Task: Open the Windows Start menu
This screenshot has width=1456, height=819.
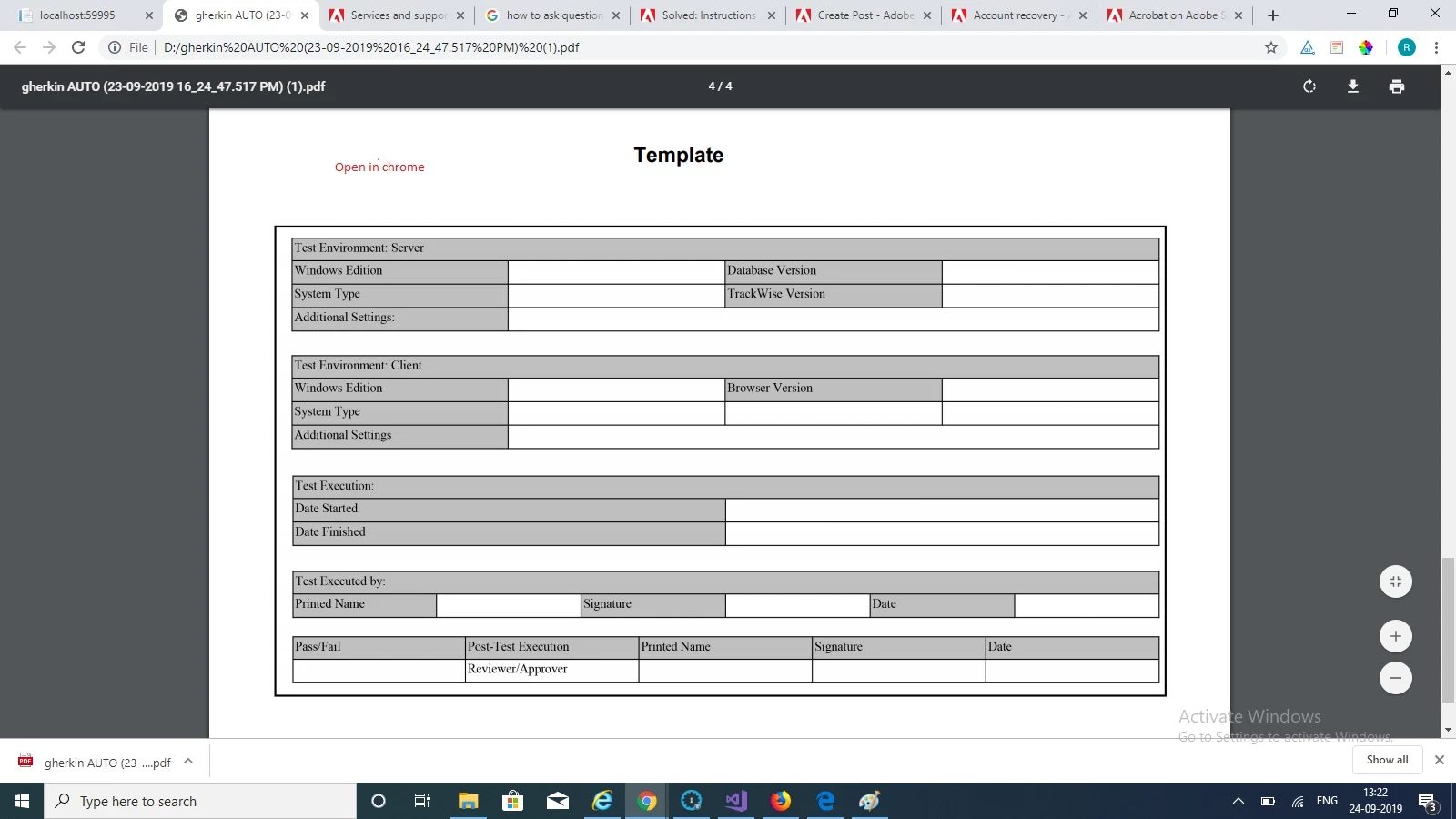Action: tap(22, 801)
